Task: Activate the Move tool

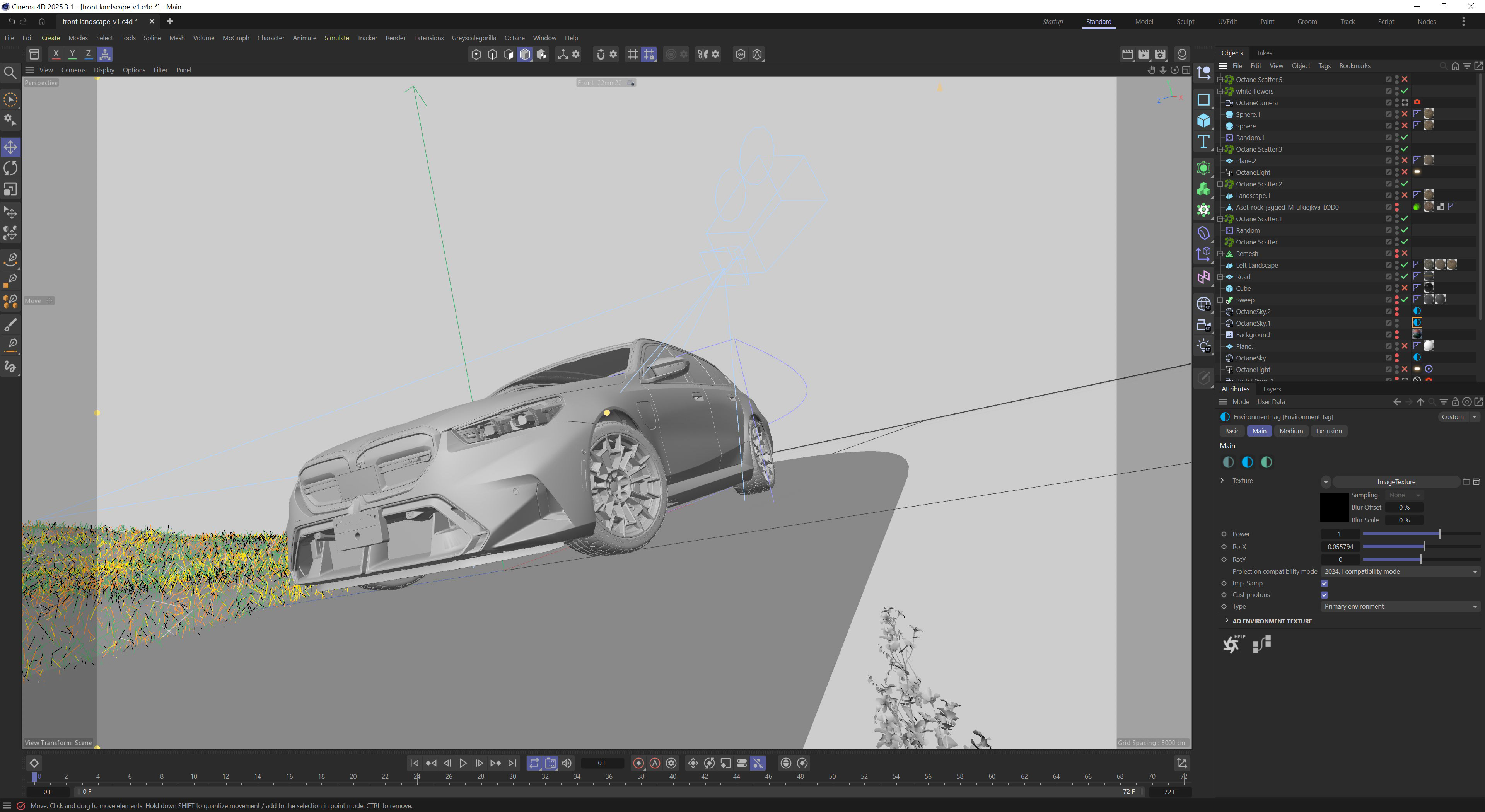Action: coord(10,147)
